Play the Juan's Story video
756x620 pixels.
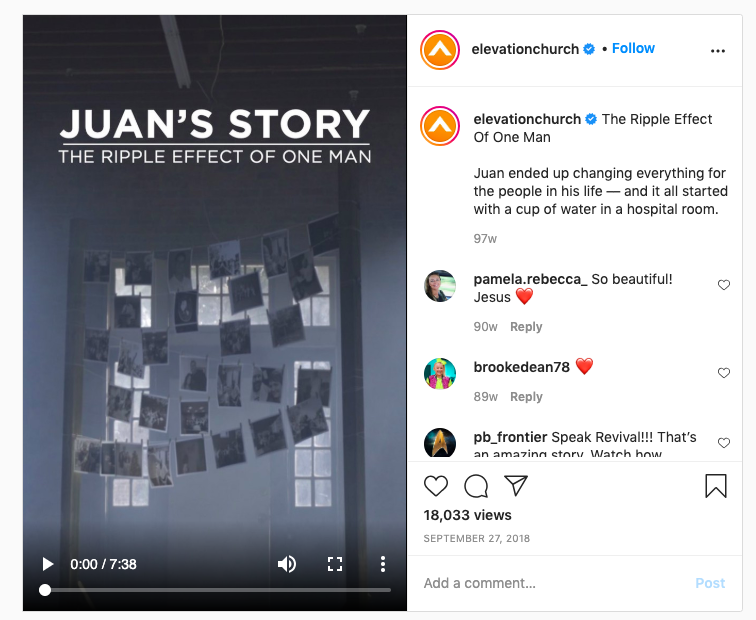click(x=47, y=564)
